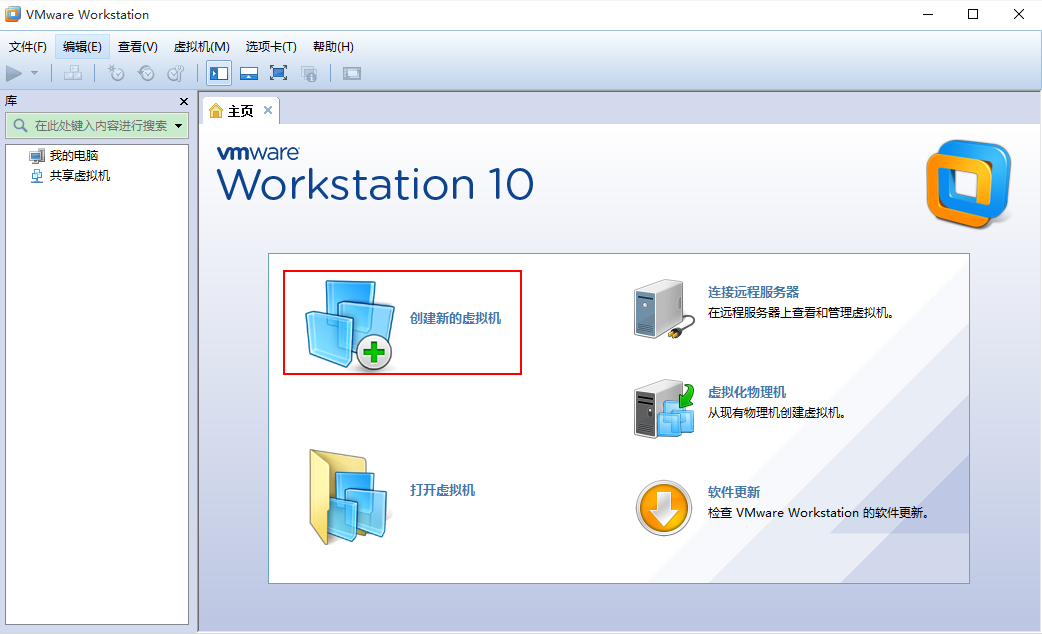Open the snapshot manager wrench-clock icon
The width and height of the screenshot is (1042, 634).
[x=175, y=73]
